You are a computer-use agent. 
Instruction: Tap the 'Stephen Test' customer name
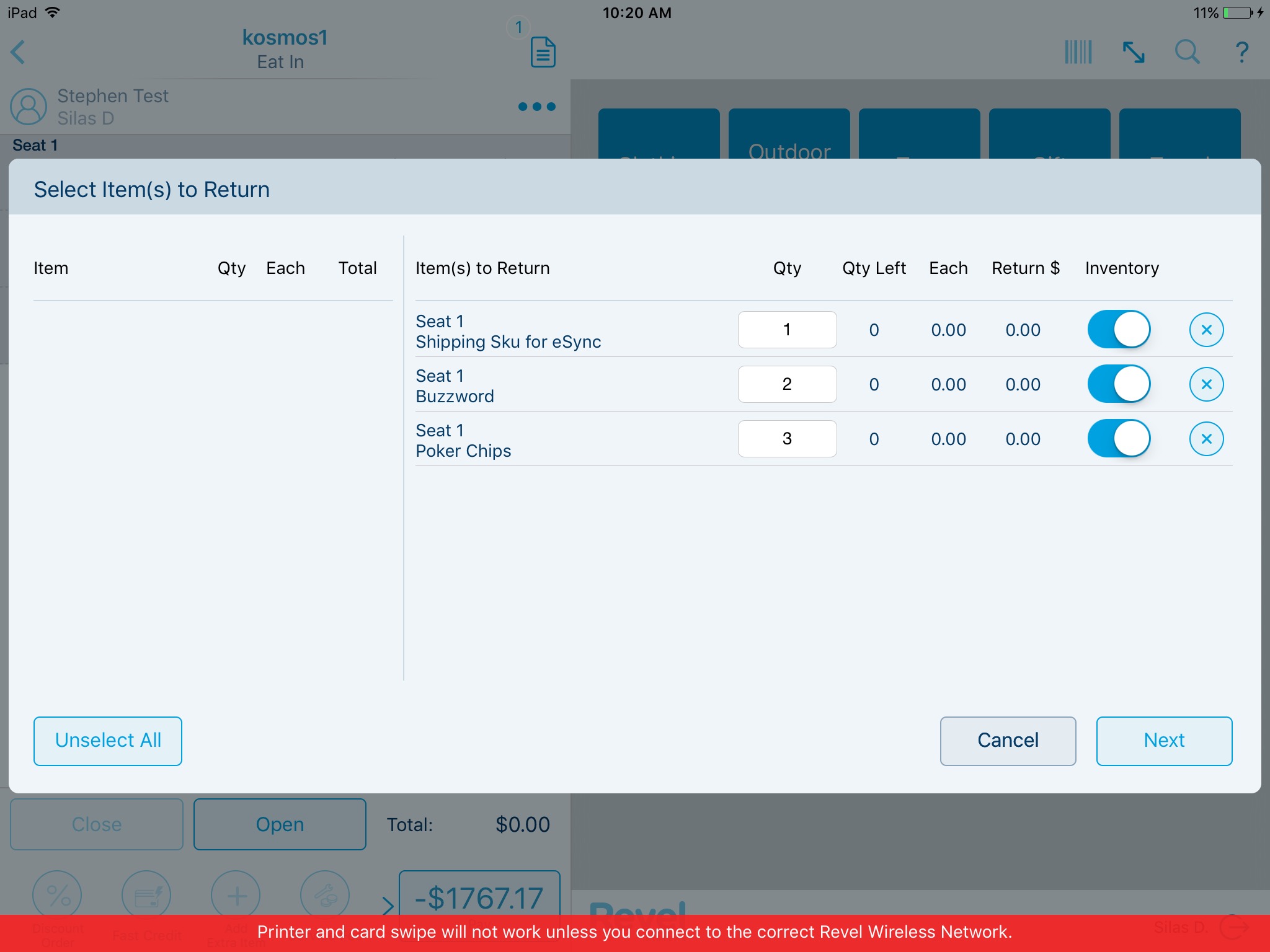pos(113,96)
